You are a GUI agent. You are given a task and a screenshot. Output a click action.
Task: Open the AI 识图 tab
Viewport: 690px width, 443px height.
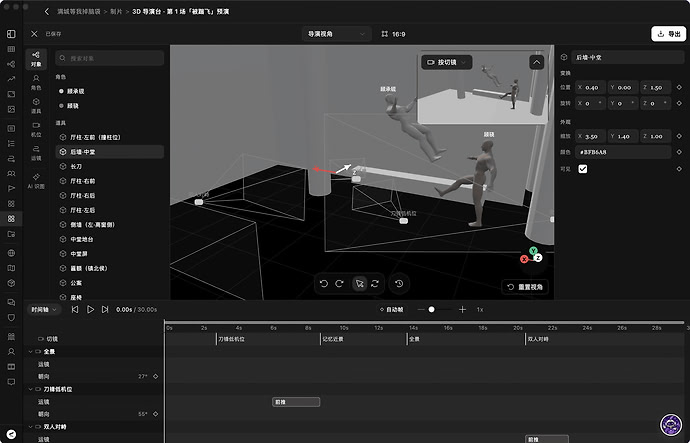click(x=36, y=181)
